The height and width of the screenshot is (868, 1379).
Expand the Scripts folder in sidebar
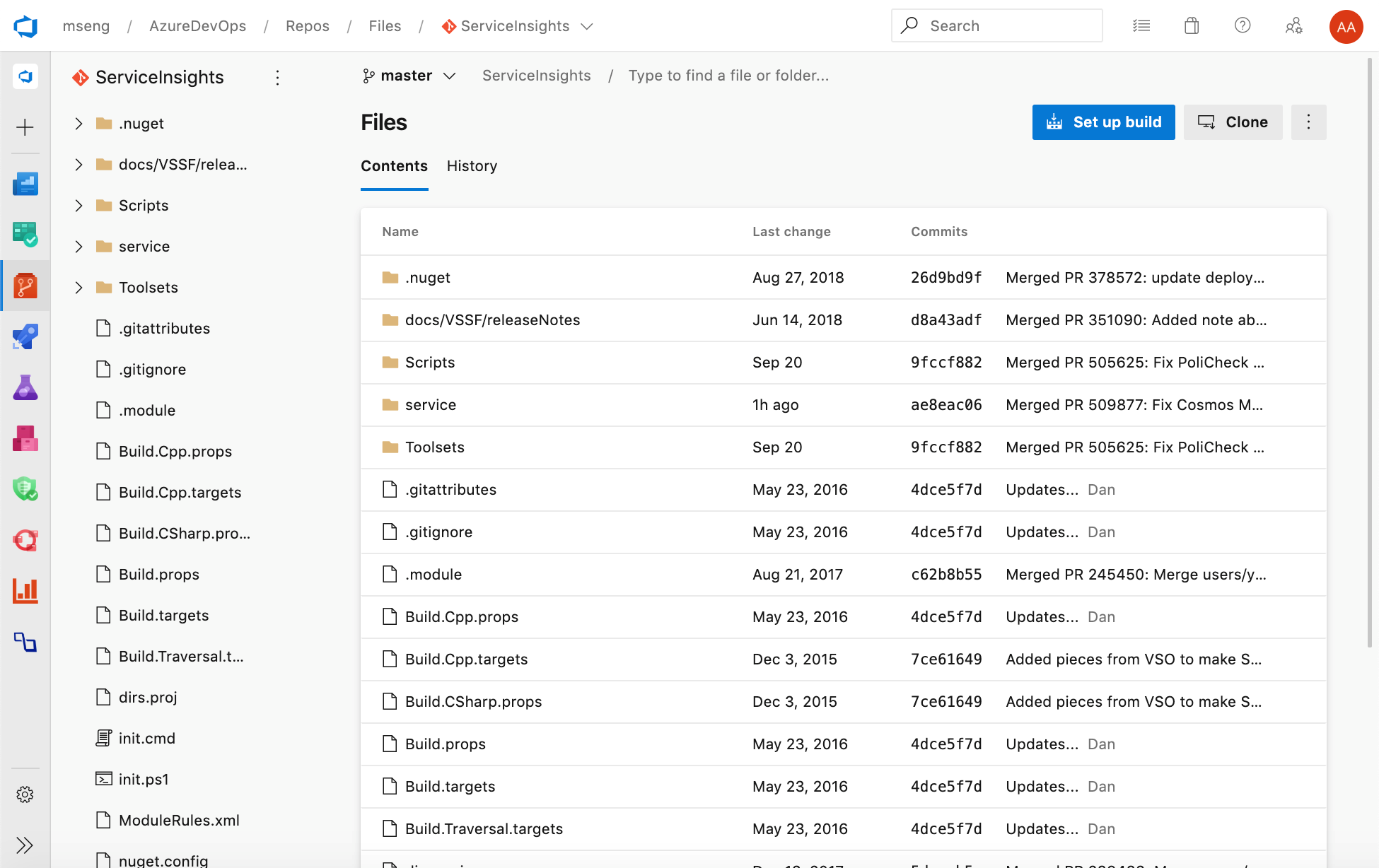(79, 205)
